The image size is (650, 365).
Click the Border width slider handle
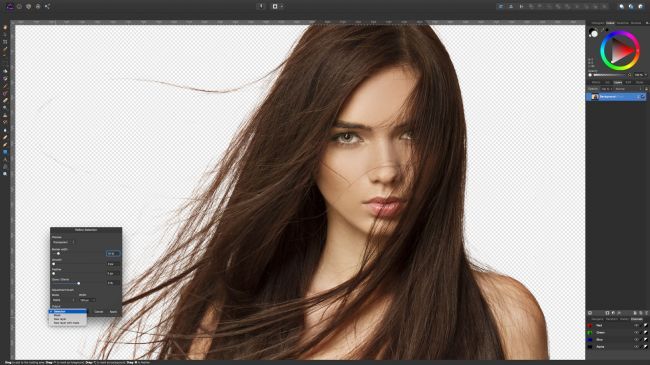[x=58, y=253]
